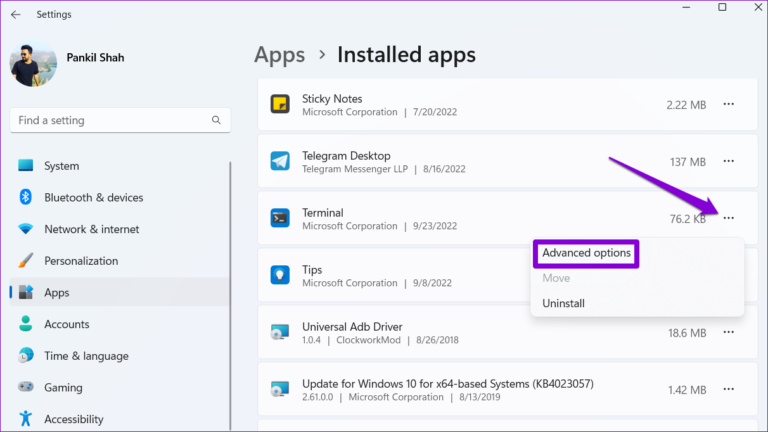Go back using the back arrow
The image size is (768, 432).
[x=15, y=14]
